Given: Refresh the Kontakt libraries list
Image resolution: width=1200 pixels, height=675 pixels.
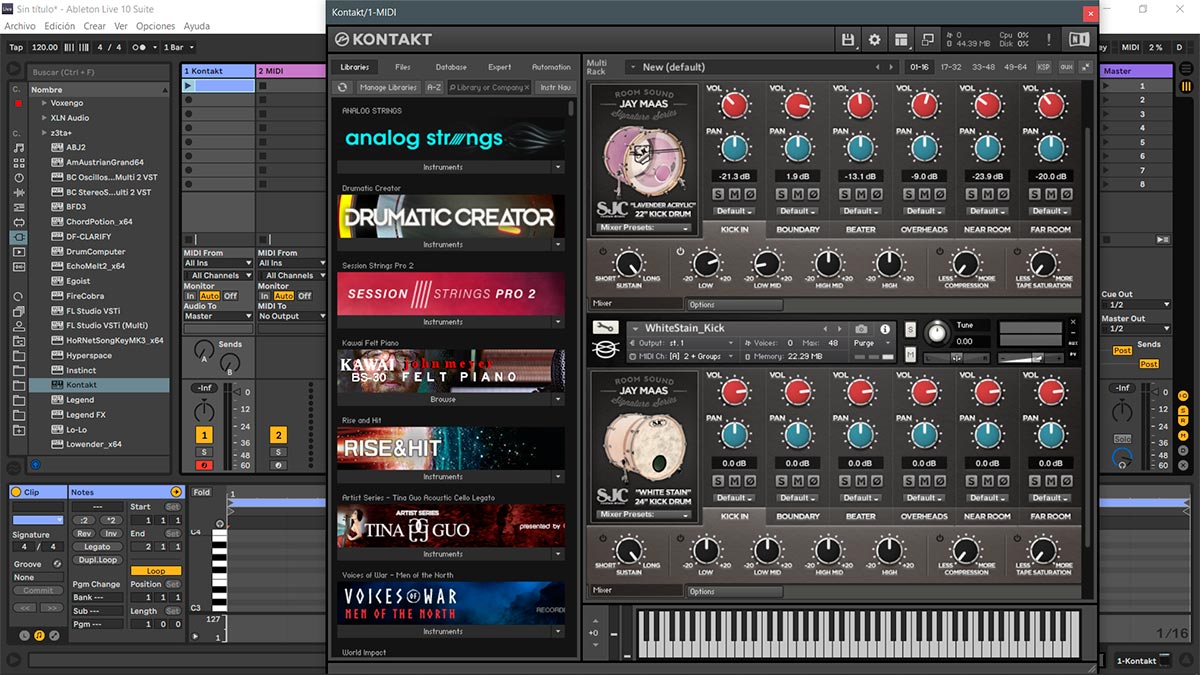Looking at the screenshot, I should pyautogui.click(x=343, y=87).
